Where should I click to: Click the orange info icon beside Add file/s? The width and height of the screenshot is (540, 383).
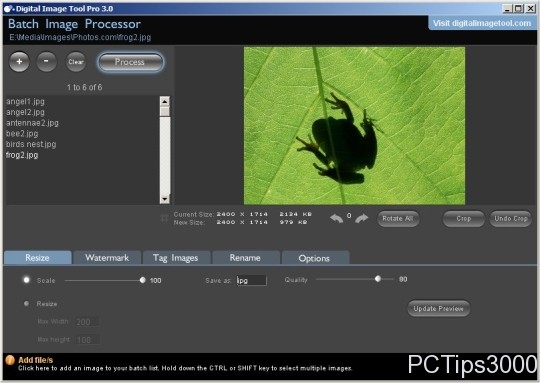pos(10,360)
